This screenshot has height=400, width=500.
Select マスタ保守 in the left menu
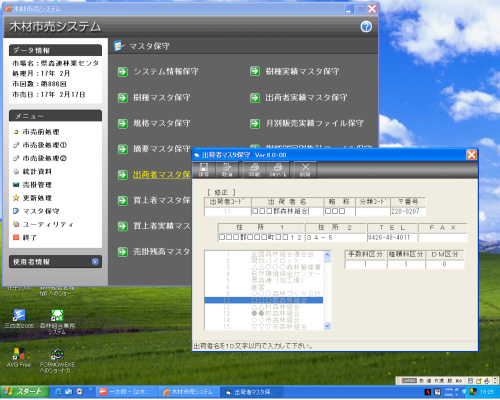click(x=41, y=211)
